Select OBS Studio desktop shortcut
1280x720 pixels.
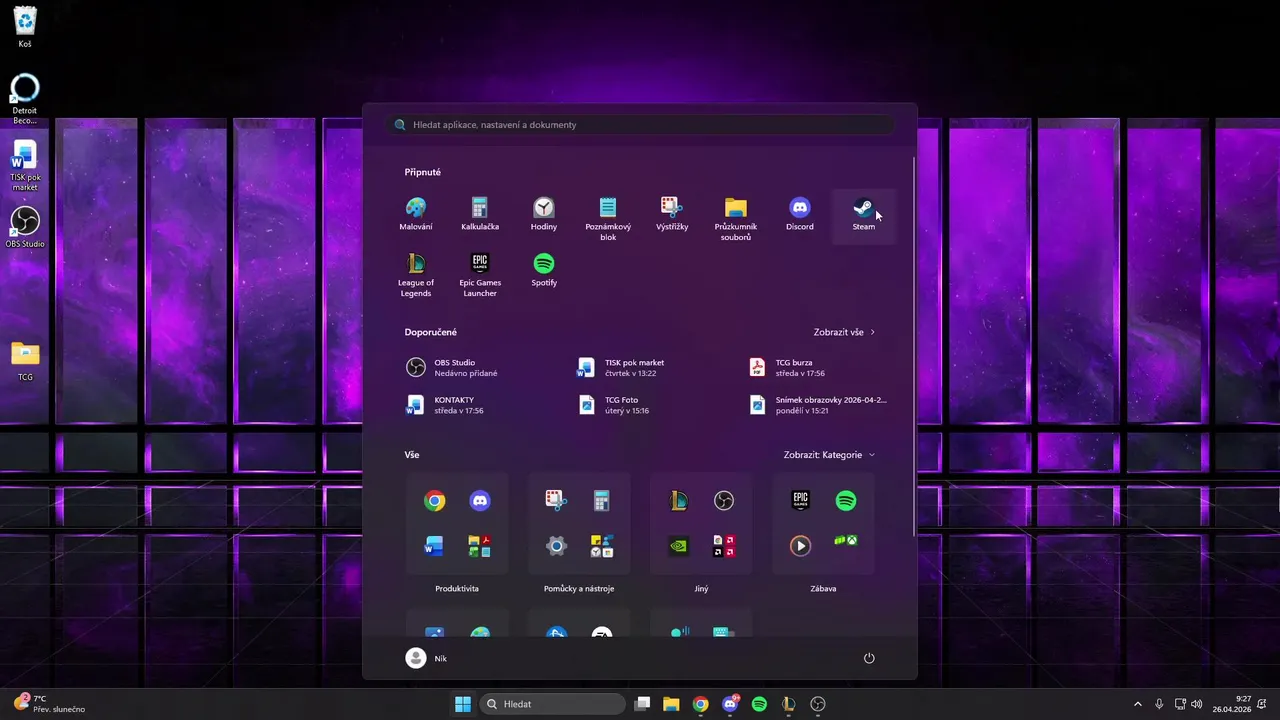point(25,227)
